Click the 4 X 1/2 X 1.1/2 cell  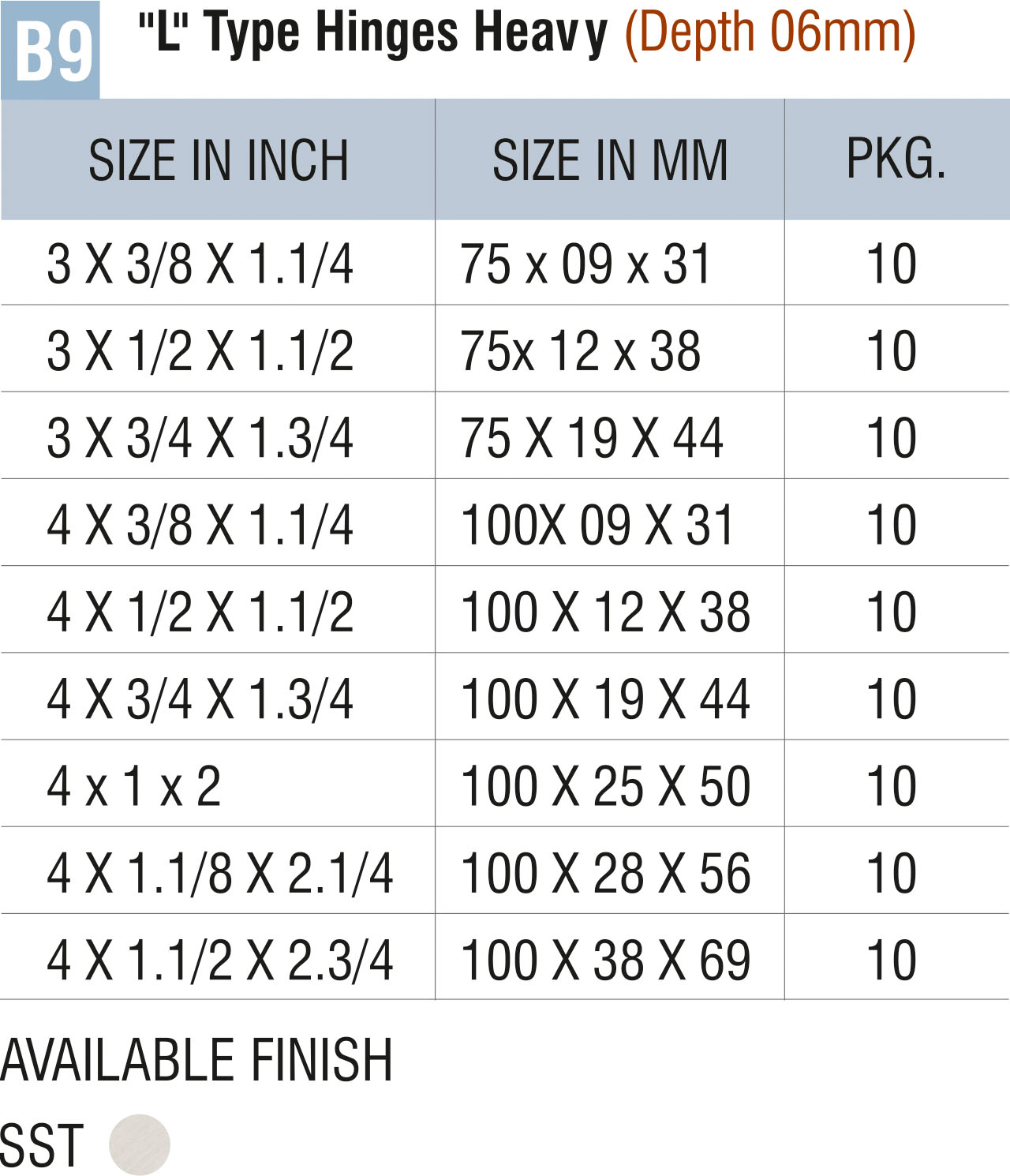tap(200, 612)
